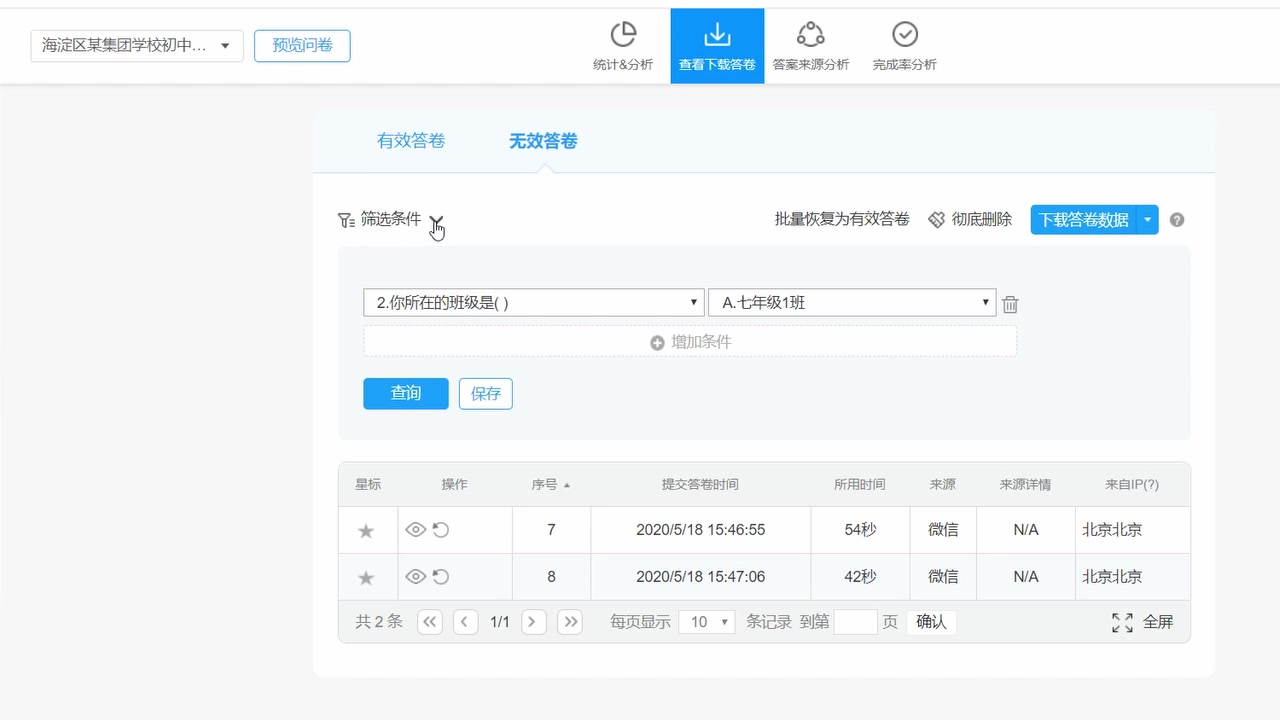Click the 到第 page number input field
Image resolution: width=1280 pixels, height=720 pixels.
click(x=855, y=622)
